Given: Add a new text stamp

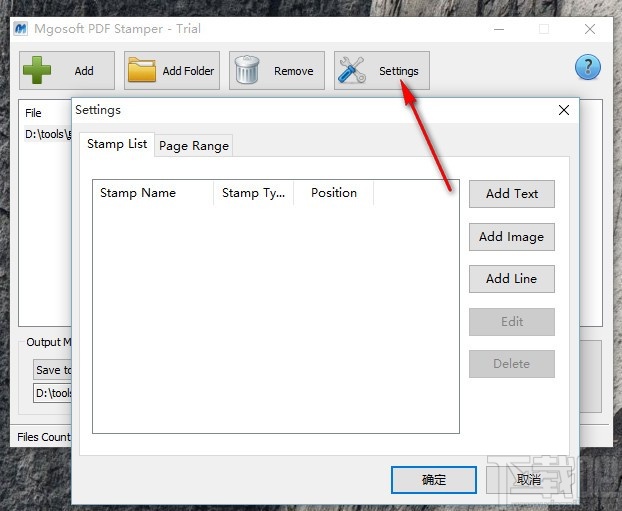Looking at the screenshot, I should pyautogui.click(x=512, y=194).
